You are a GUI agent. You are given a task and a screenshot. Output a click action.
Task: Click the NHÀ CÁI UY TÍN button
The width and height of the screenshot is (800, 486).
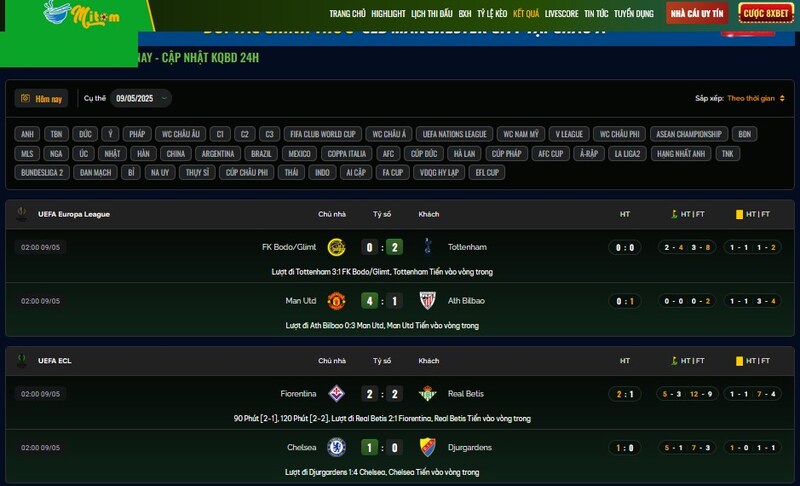pos(697,13)
